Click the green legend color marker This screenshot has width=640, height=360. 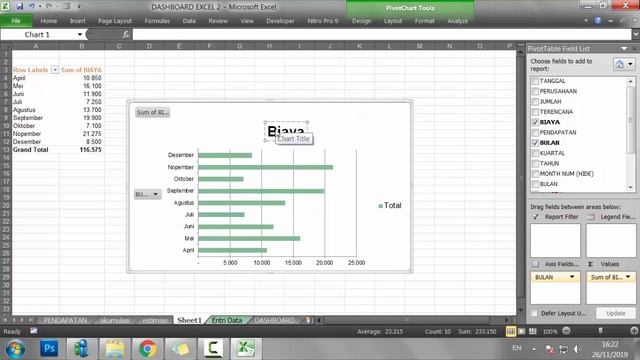pyautogui.click(x=380, y=206)
